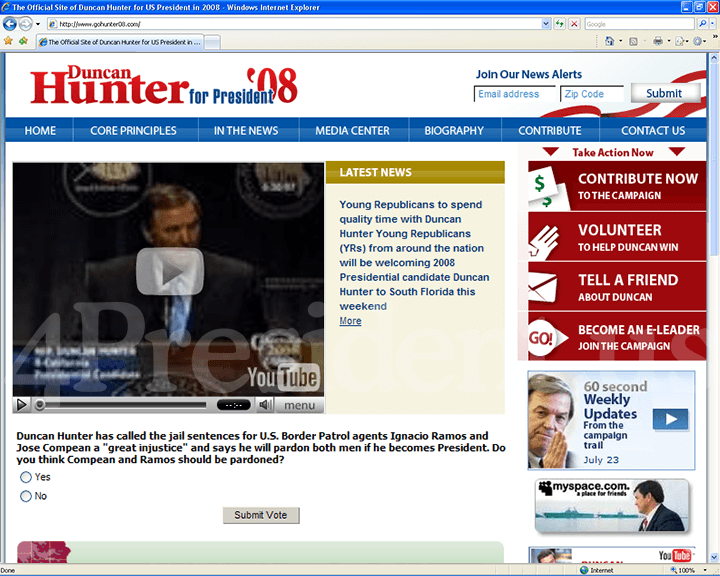720x576 pixels.
Task: Click CONTRIBUTE NOW to the campaign
Action: point(617,186)
